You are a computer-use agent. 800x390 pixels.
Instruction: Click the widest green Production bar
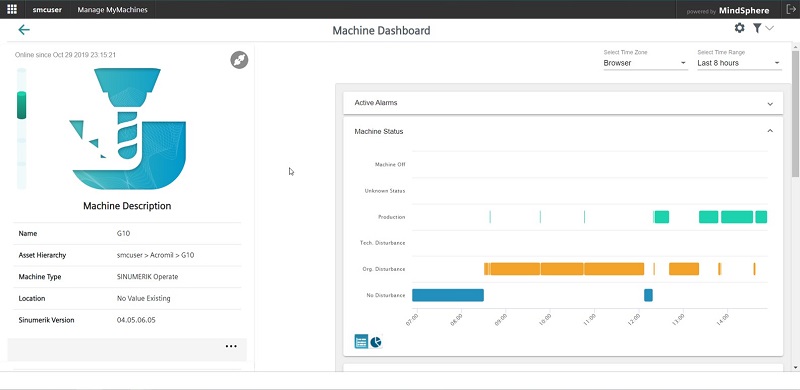[737, 216]
